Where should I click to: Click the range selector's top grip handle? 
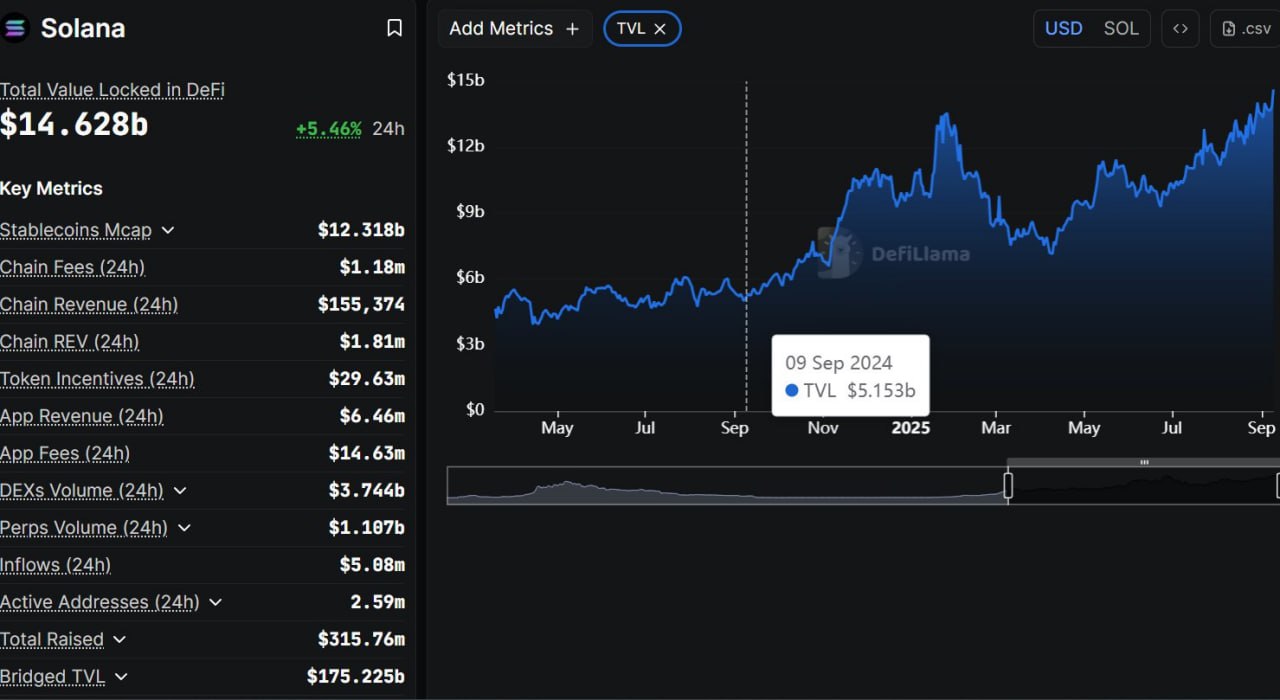(x=1144, y=462)
